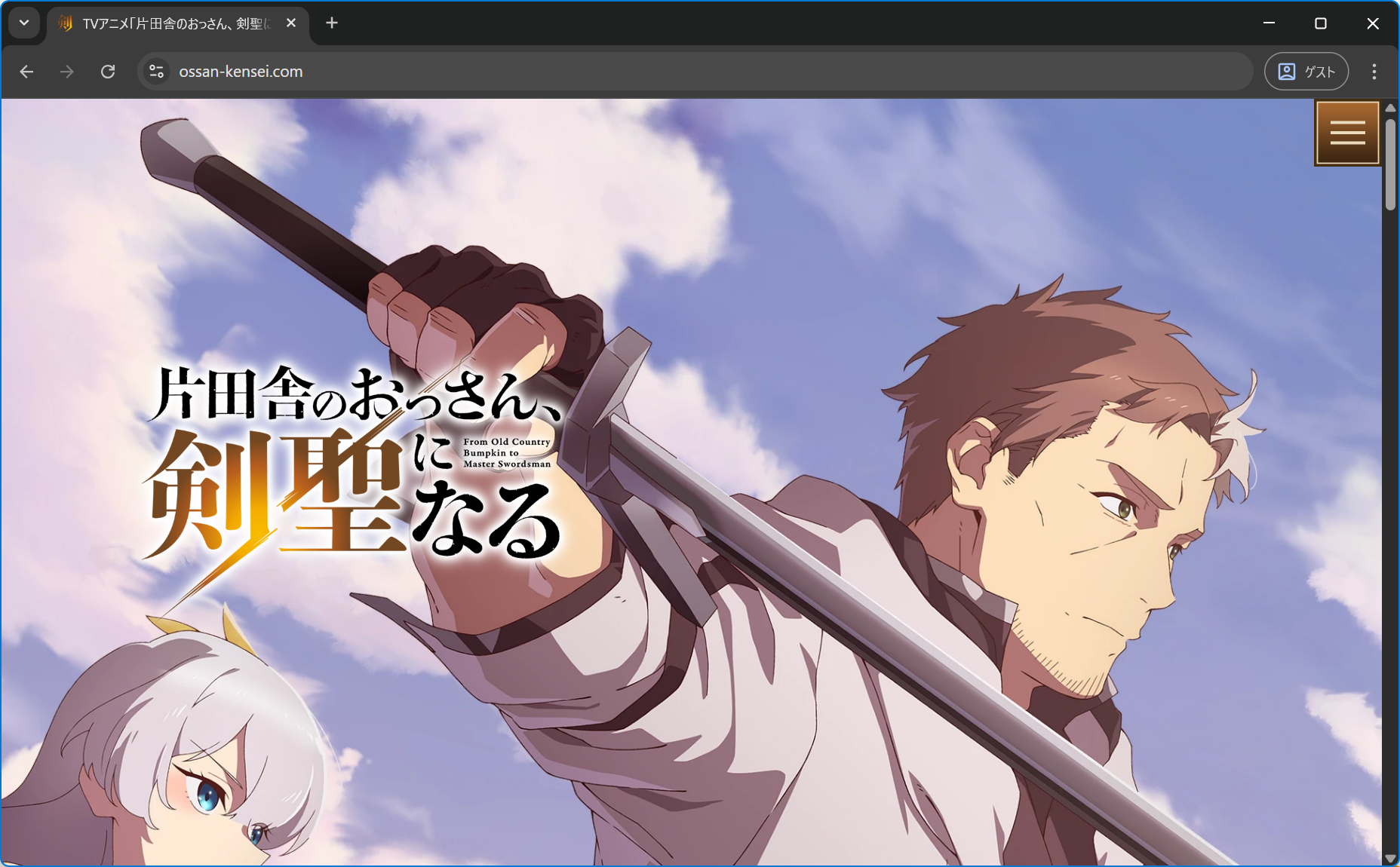Click scrollbar up arrow
This screenshot has width=1400, height=867.
tap(1391, 108)
